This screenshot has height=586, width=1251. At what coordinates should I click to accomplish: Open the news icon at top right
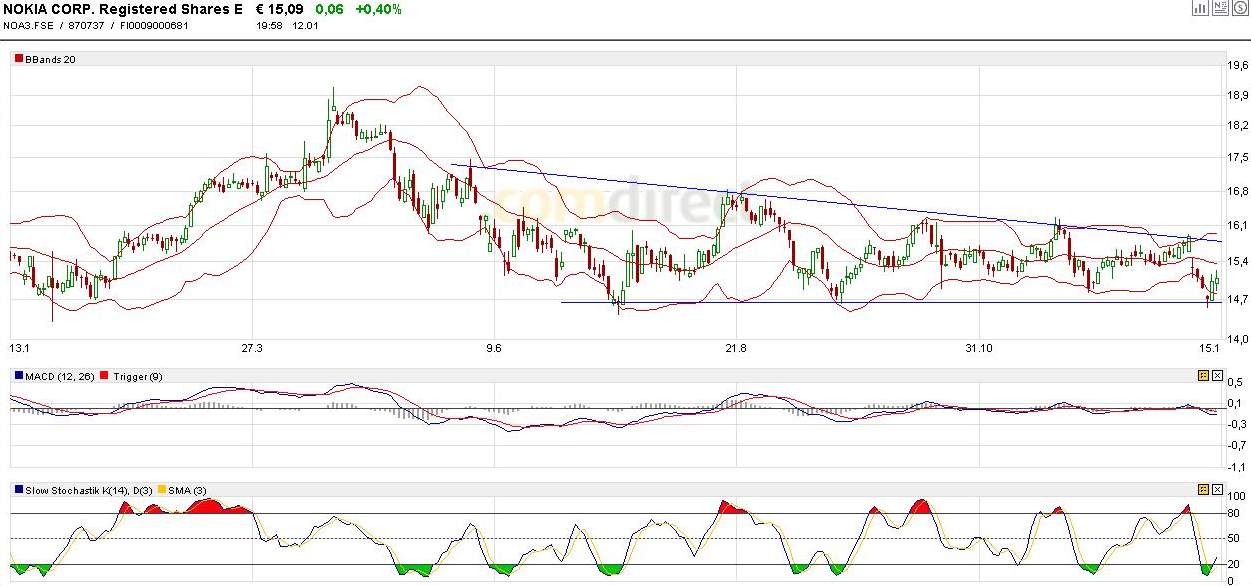pyautogui.click(x=1220, y=8)
